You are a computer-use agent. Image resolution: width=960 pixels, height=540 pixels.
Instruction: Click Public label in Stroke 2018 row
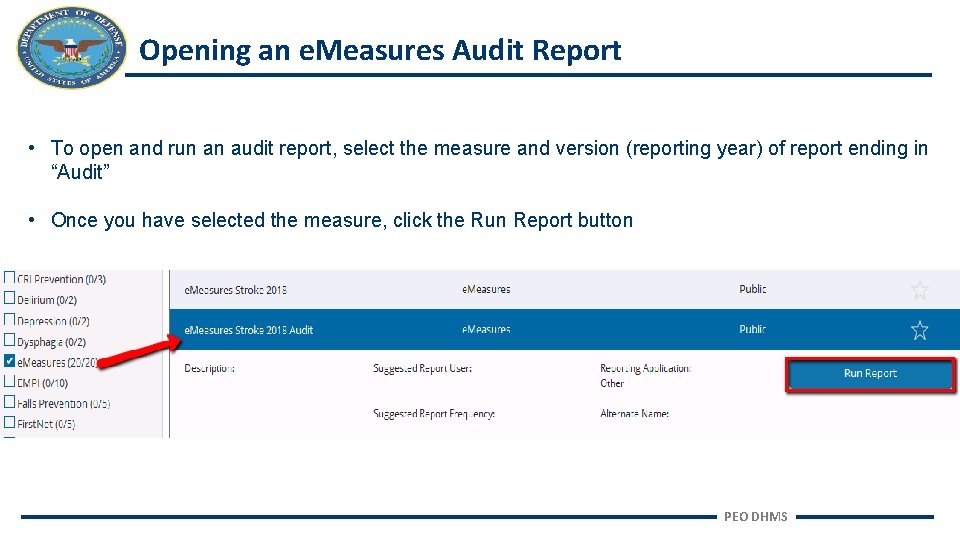[x=752, y=289]
